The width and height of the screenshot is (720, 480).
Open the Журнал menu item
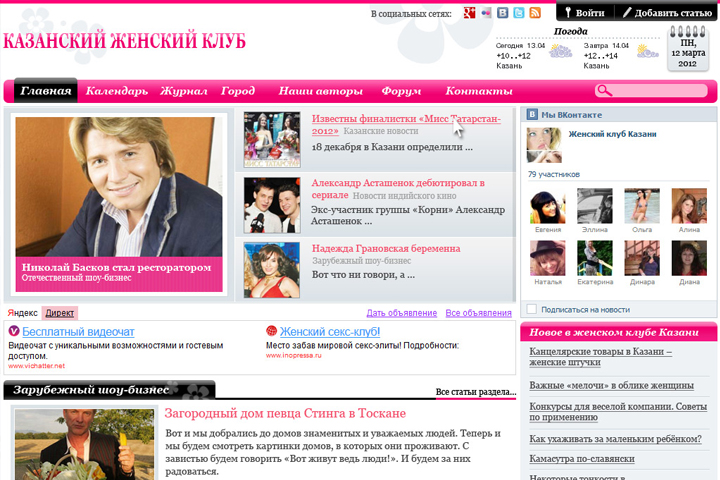tap(184, 91)
